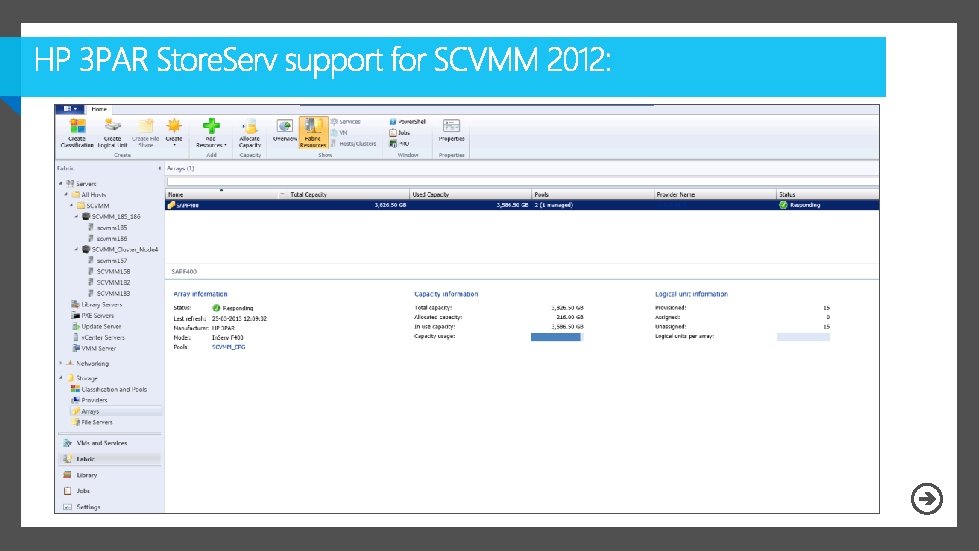Open the SCVMM_CPG pool link
Image resolution: width=979 pixels, height=551 pixels.
point(229,347)
